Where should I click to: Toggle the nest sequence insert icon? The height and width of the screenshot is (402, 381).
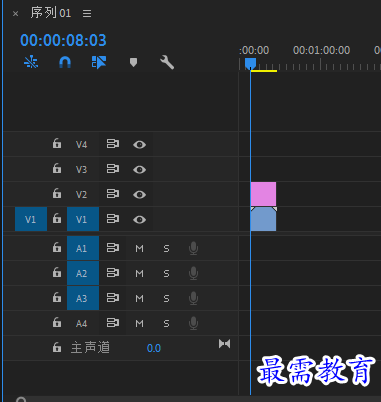click(x=31, y=62)
